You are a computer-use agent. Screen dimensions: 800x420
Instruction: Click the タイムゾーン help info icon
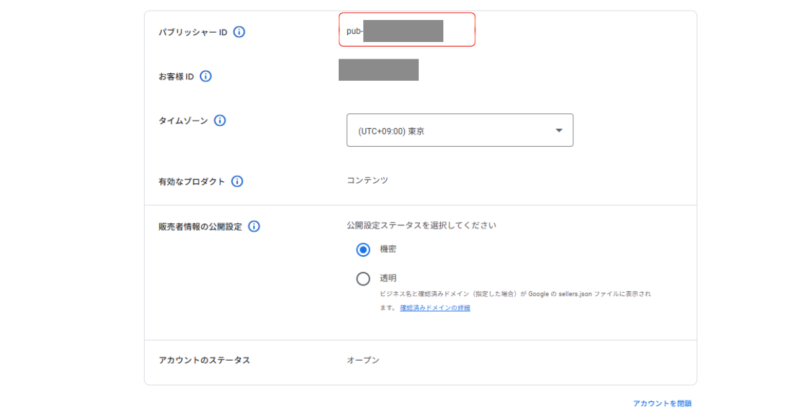pyautogui.click(x=220, y=121)
